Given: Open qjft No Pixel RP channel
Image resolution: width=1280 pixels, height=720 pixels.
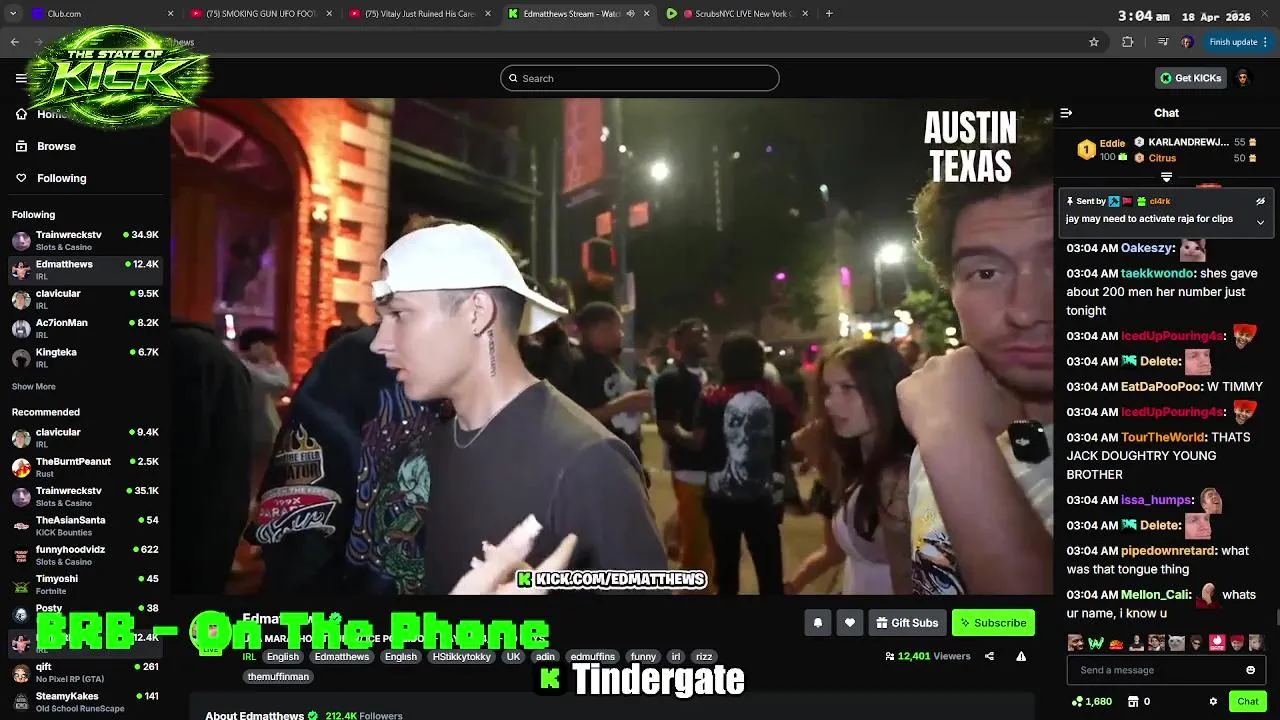Looking at the screenshot, I should [85, 672].
